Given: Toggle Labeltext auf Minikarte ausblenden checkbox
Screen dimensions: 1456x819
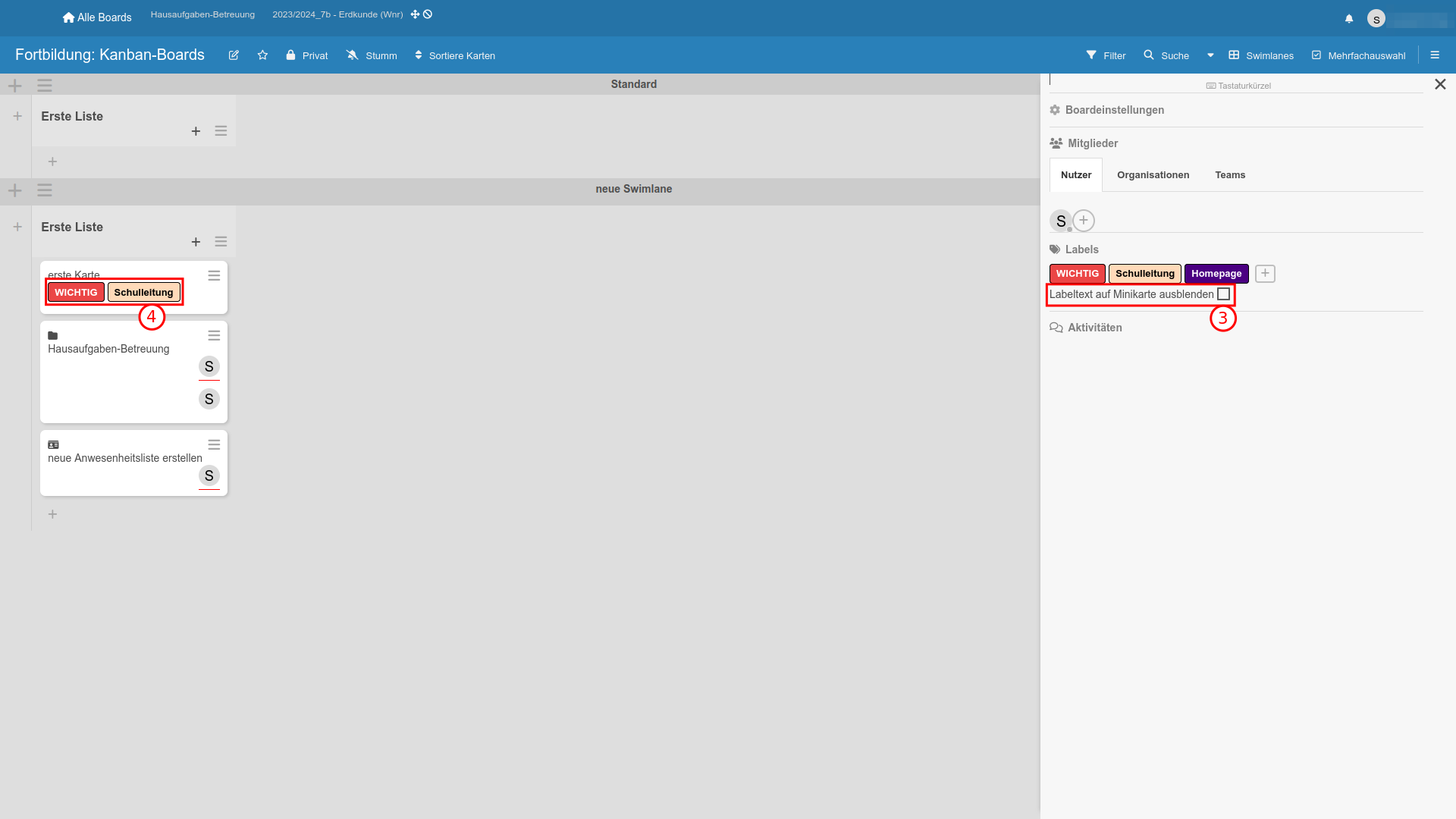Looking at the screenshot, I should tap(1223, 294).
